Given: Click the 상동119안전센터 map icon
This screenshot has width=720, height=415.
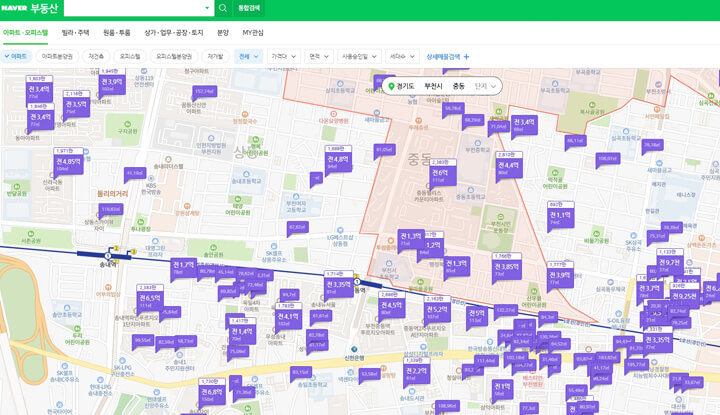Looking at the screenshot, I should tap(144, 71).
